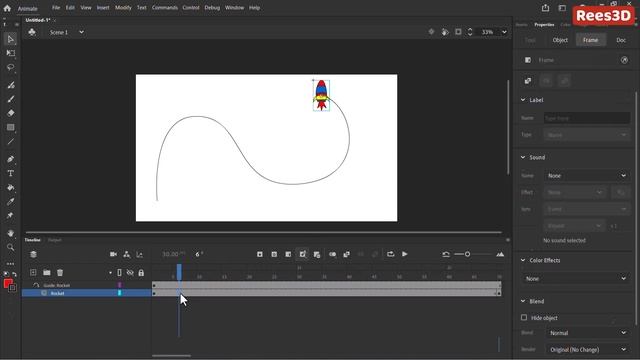Switch to the Output tab
Screen dimensions: 640x360
tap(54, 240)
